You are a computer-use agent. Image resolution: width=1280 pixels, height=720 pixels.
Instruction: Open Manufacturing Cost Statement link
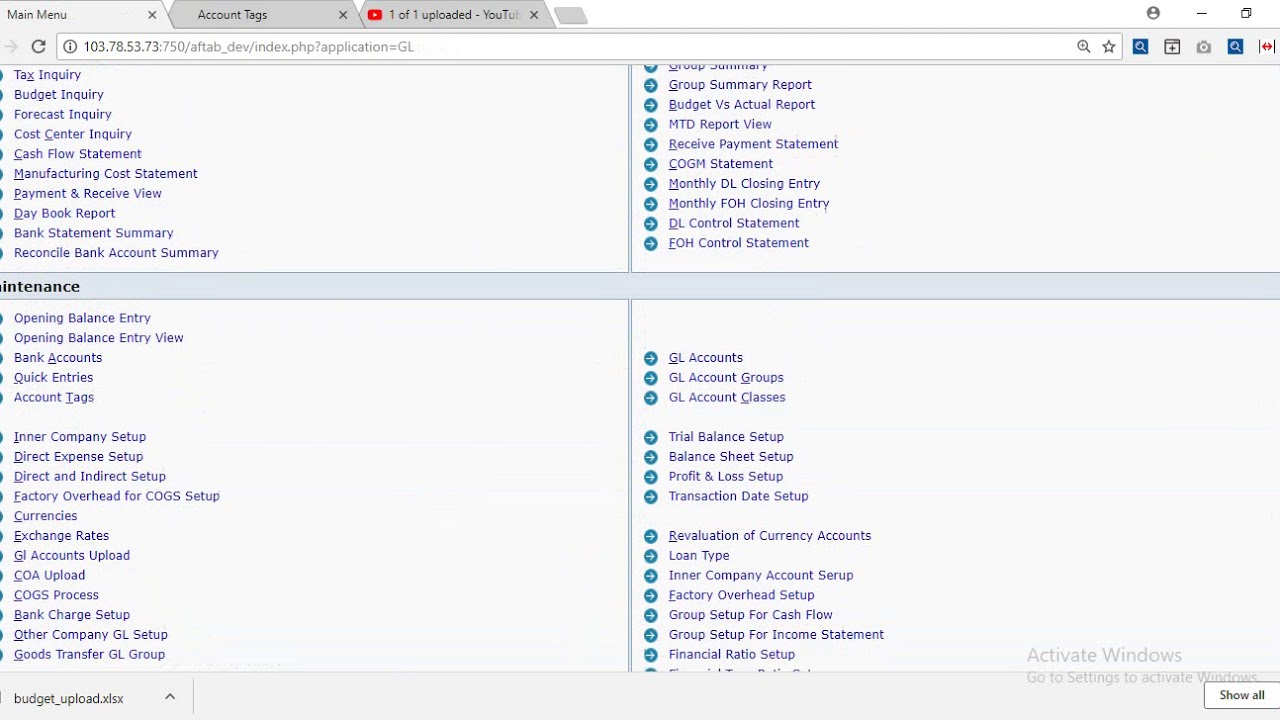pyautogui.click(x=106, y=174)
